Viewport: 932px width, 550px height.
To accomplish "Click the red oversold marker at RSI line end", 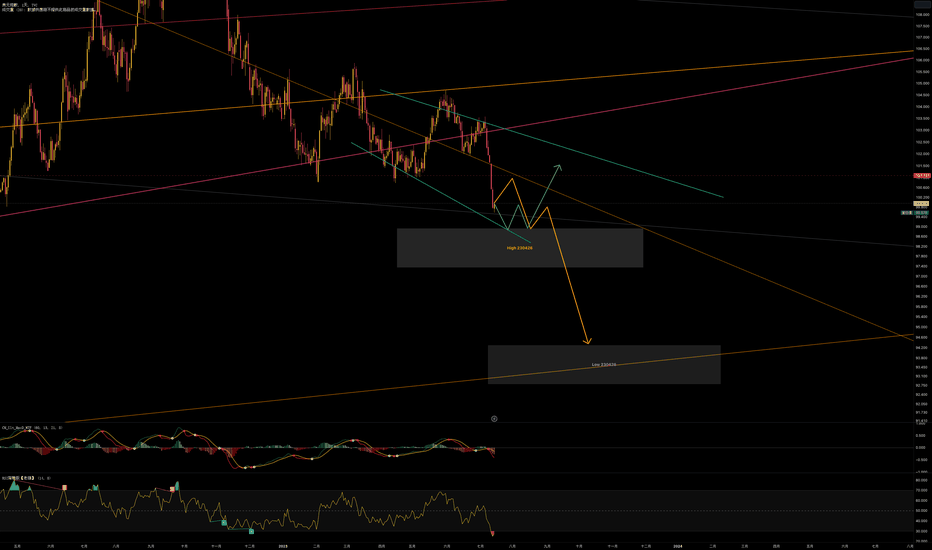I will [493, 533].
